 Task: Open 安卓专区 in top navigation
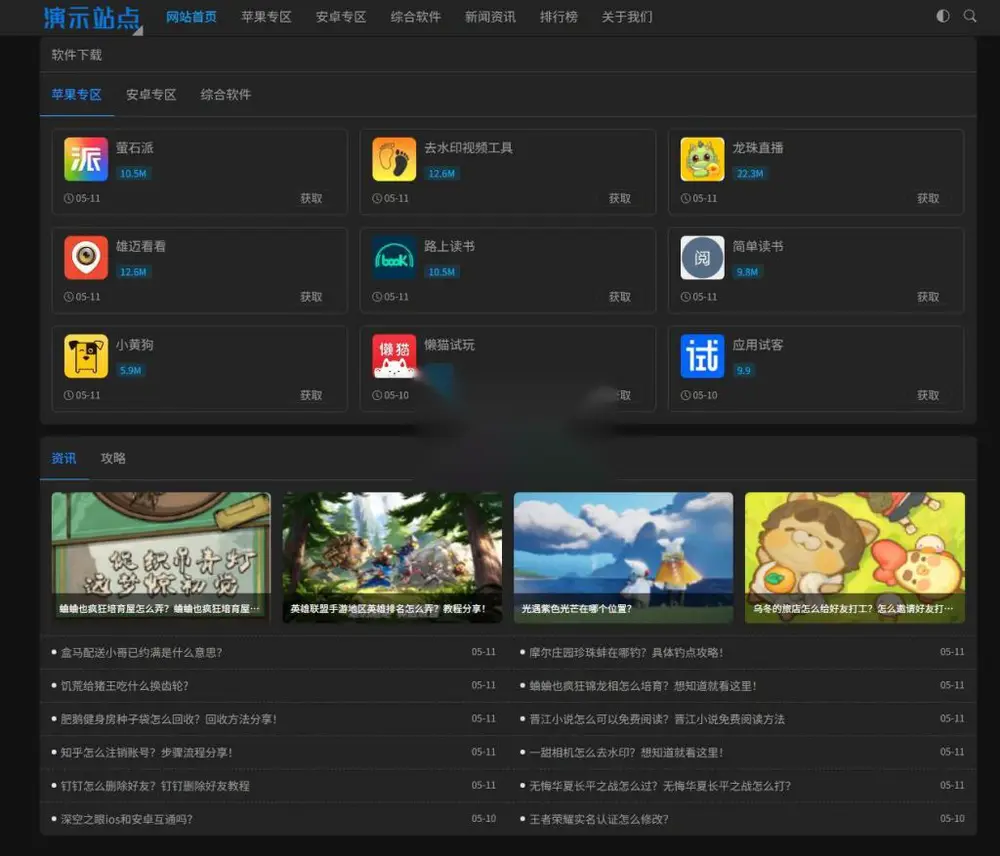tap(341, 17)
